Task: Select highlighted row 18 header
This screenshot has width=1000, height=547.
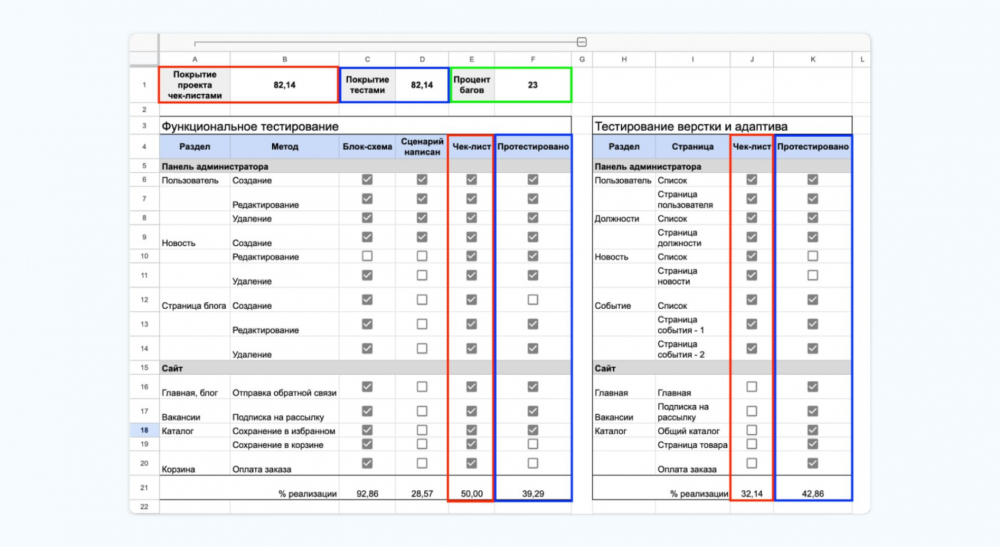Action: pyautogui.click(x=144, y=430)
